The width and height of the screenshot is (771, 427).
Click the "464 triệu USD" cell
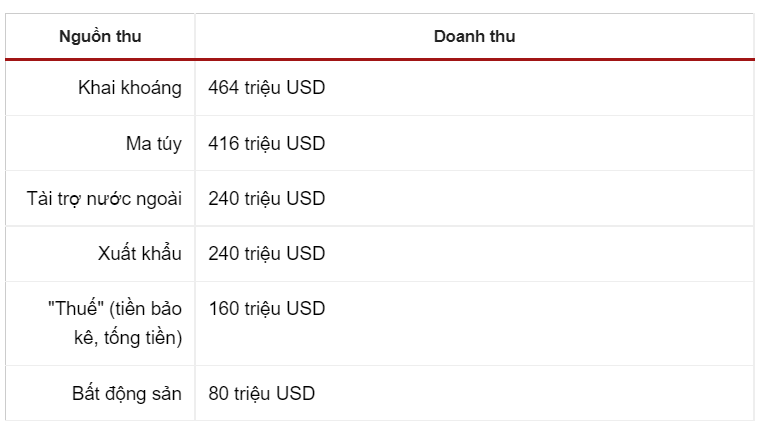click(267, 88)
